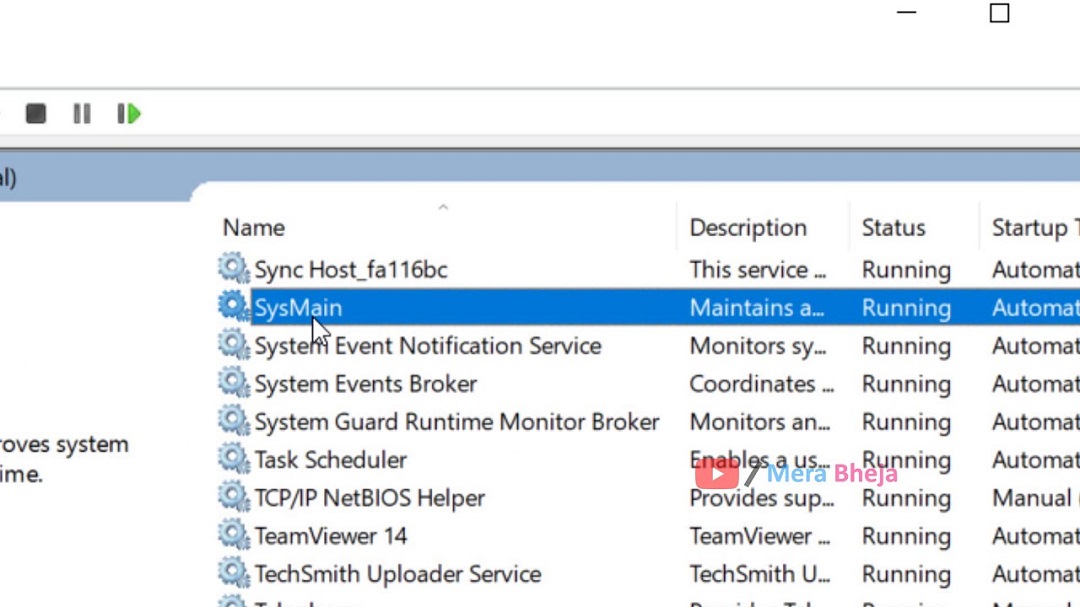
Task: Maximize the Services window
Action: click(x=999, y=13)
